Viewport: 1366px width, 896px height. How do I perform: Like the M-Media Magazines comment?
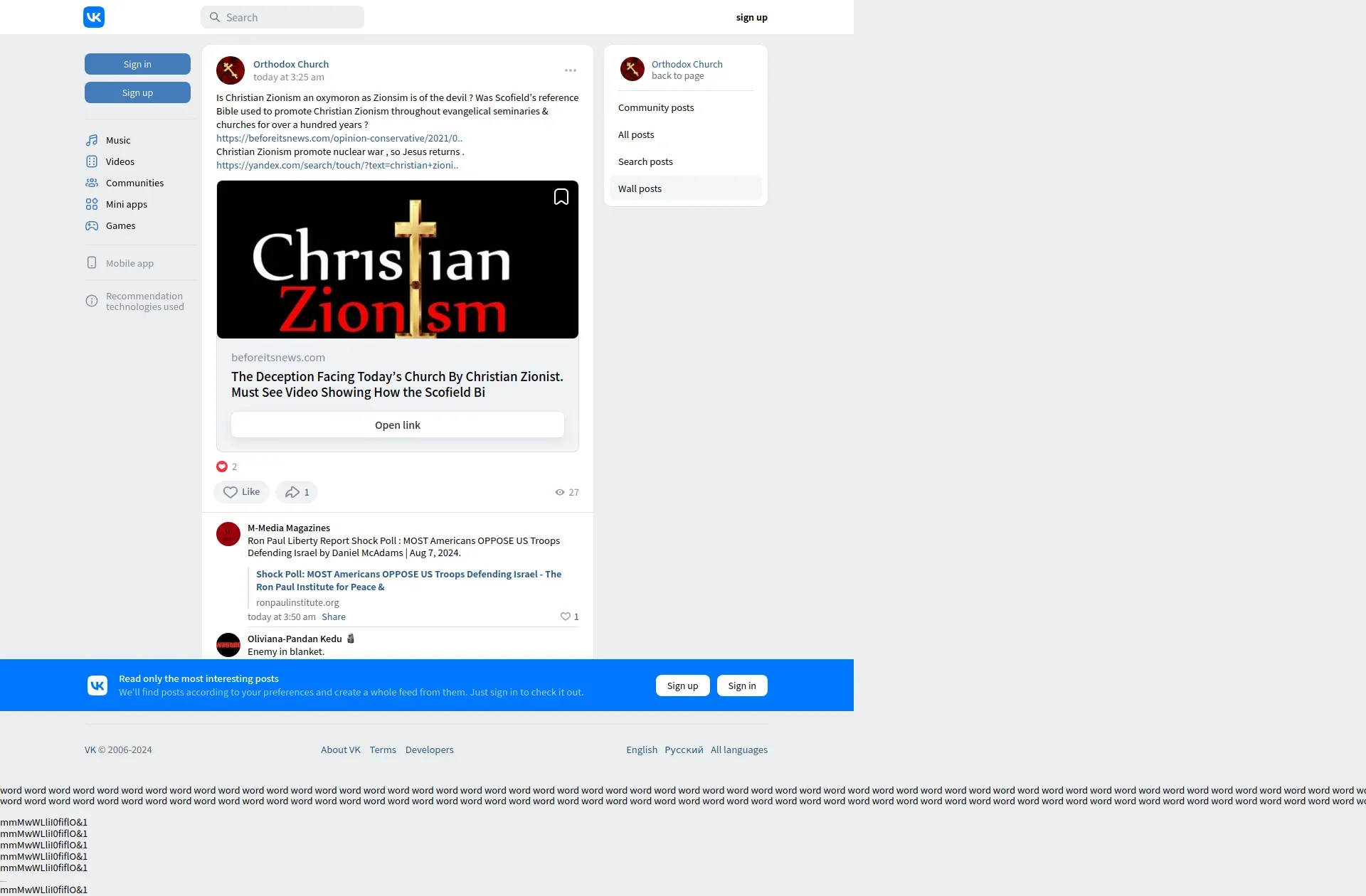pyautogui.click(x=566, y=617)
